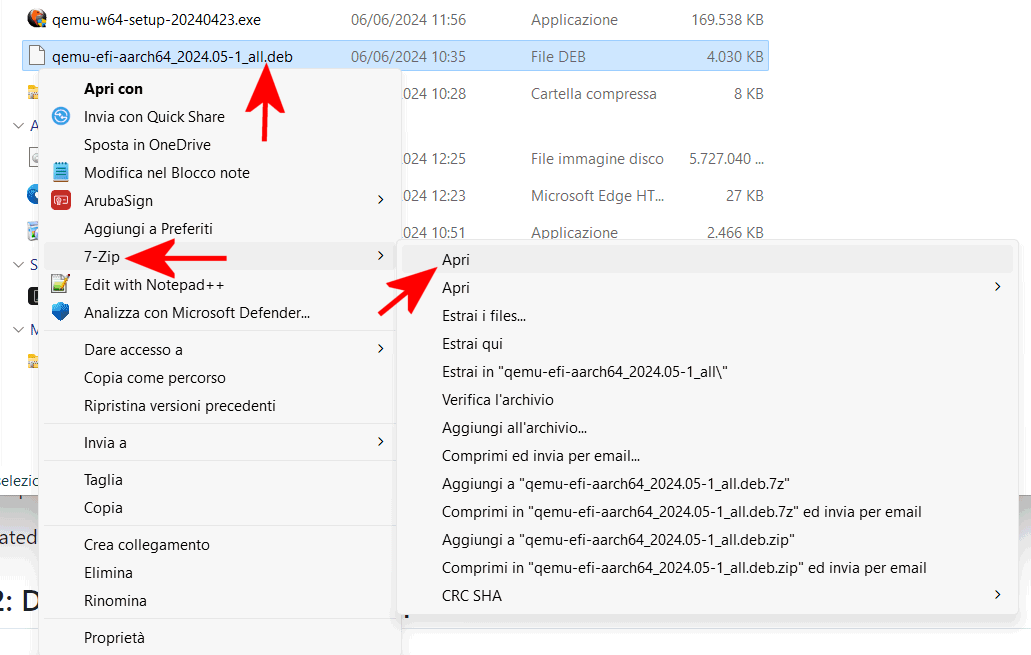Click file name qemu-w64-setup-20240423.exe
Screen dimensions: 1031x655
(156, 20)
